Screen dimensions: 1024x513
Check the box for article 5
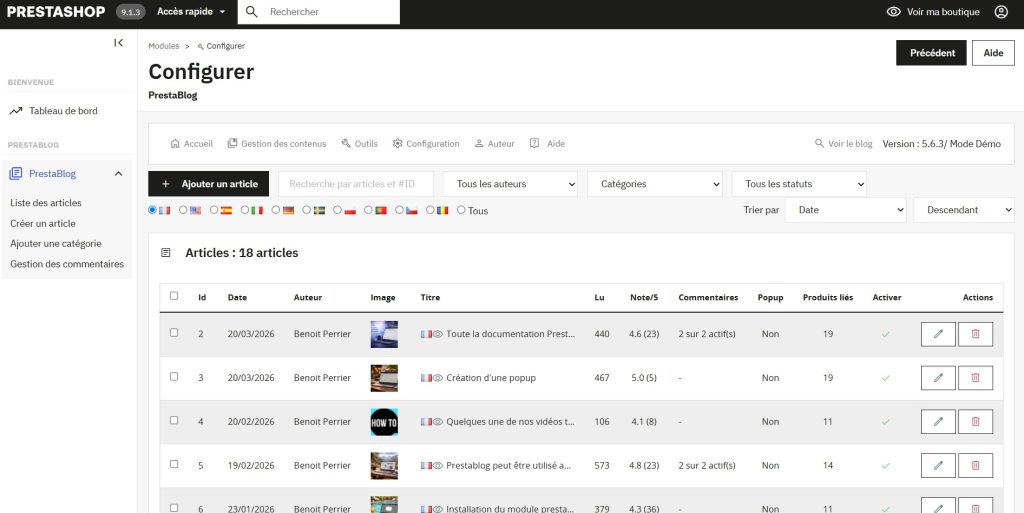(x=174, y=463)
